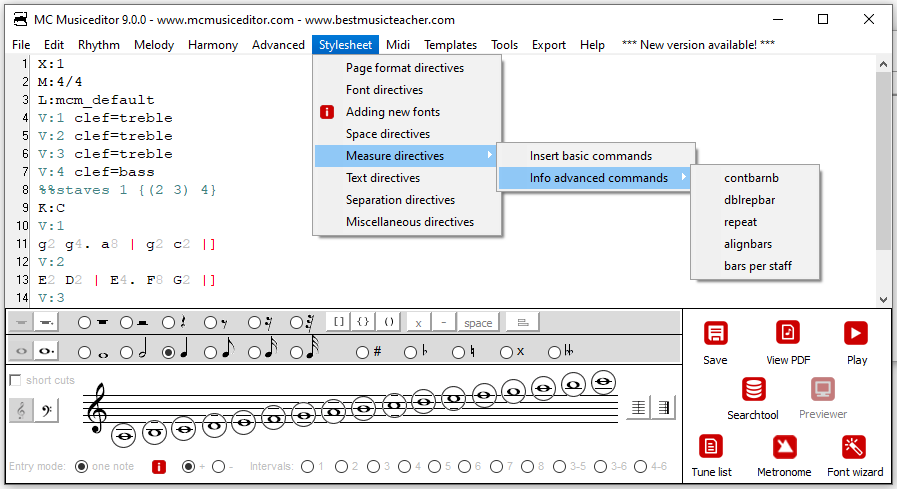The width and height of the screenshot is (897, 489).
Task: Choose bars per staff command
Action: (757, 266)
